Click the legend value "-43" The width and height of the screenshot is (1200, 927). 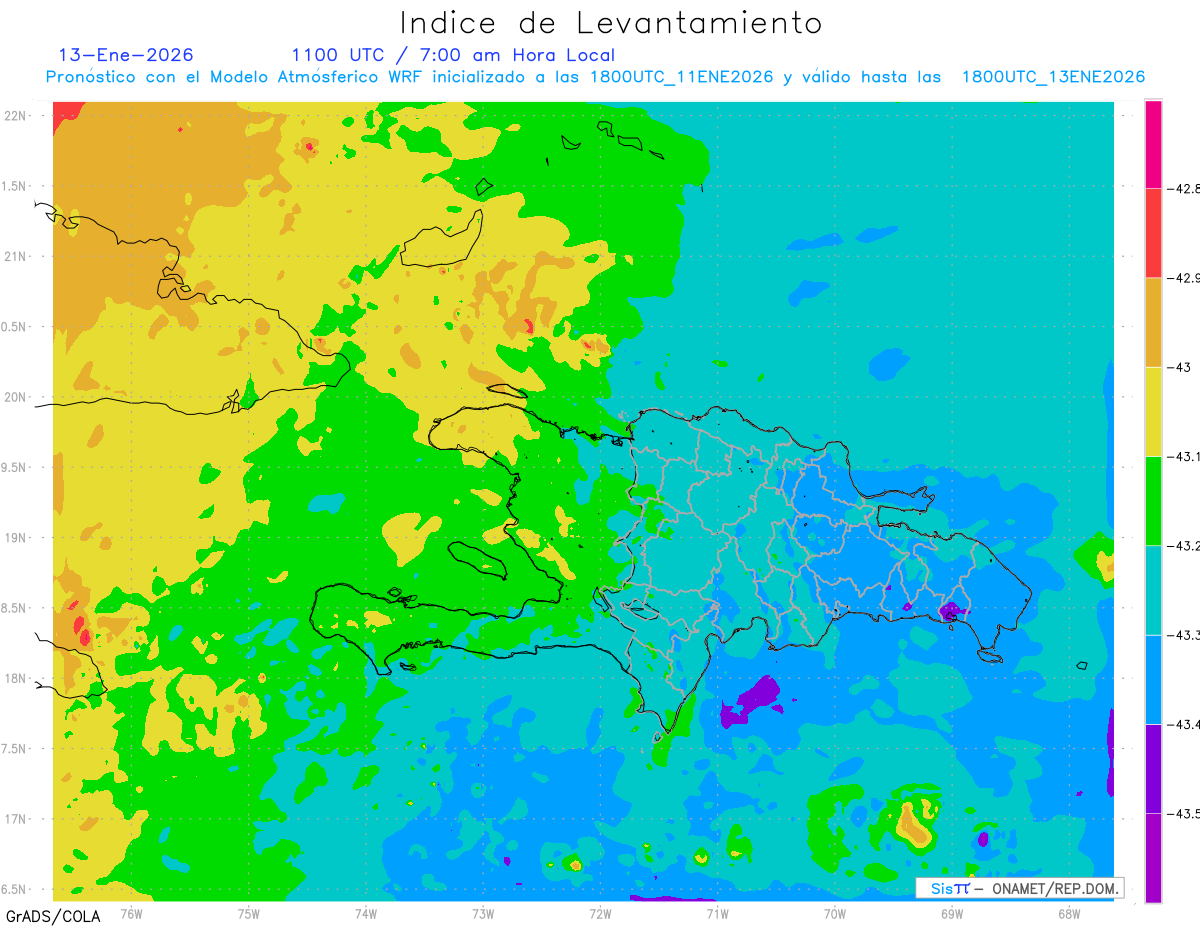(1178, 367)
